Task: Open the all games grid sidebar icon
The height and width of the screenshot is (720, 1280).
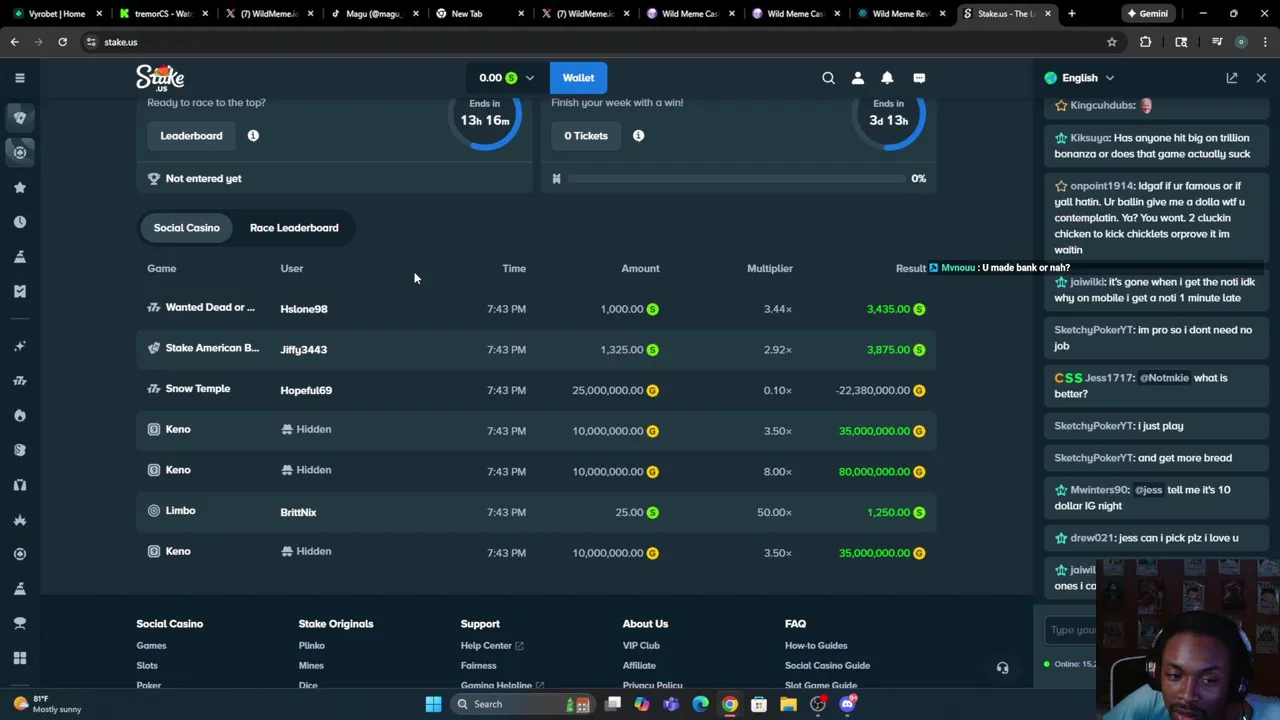Action: click(x=19, y=658)
